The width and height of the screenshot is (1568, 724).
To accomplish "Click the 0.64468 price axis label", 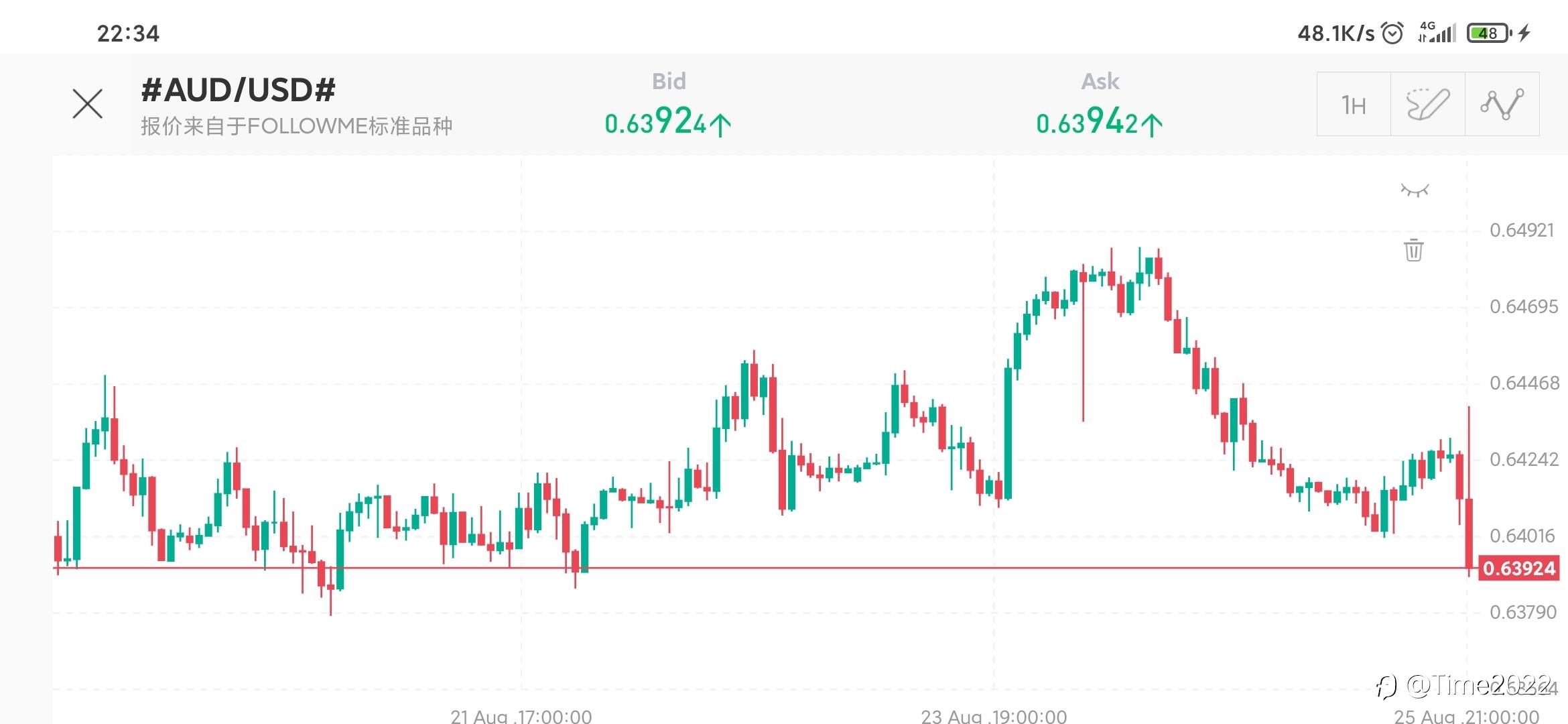I will click(1524, 383).
